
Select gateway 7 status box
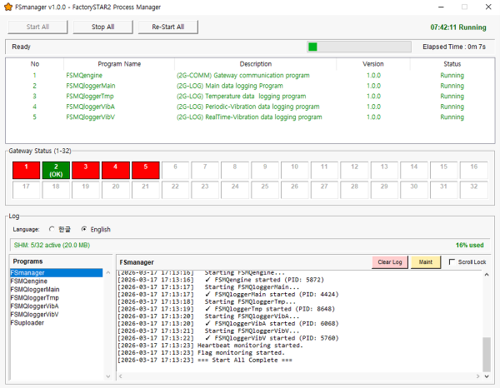tap(205, 170)
